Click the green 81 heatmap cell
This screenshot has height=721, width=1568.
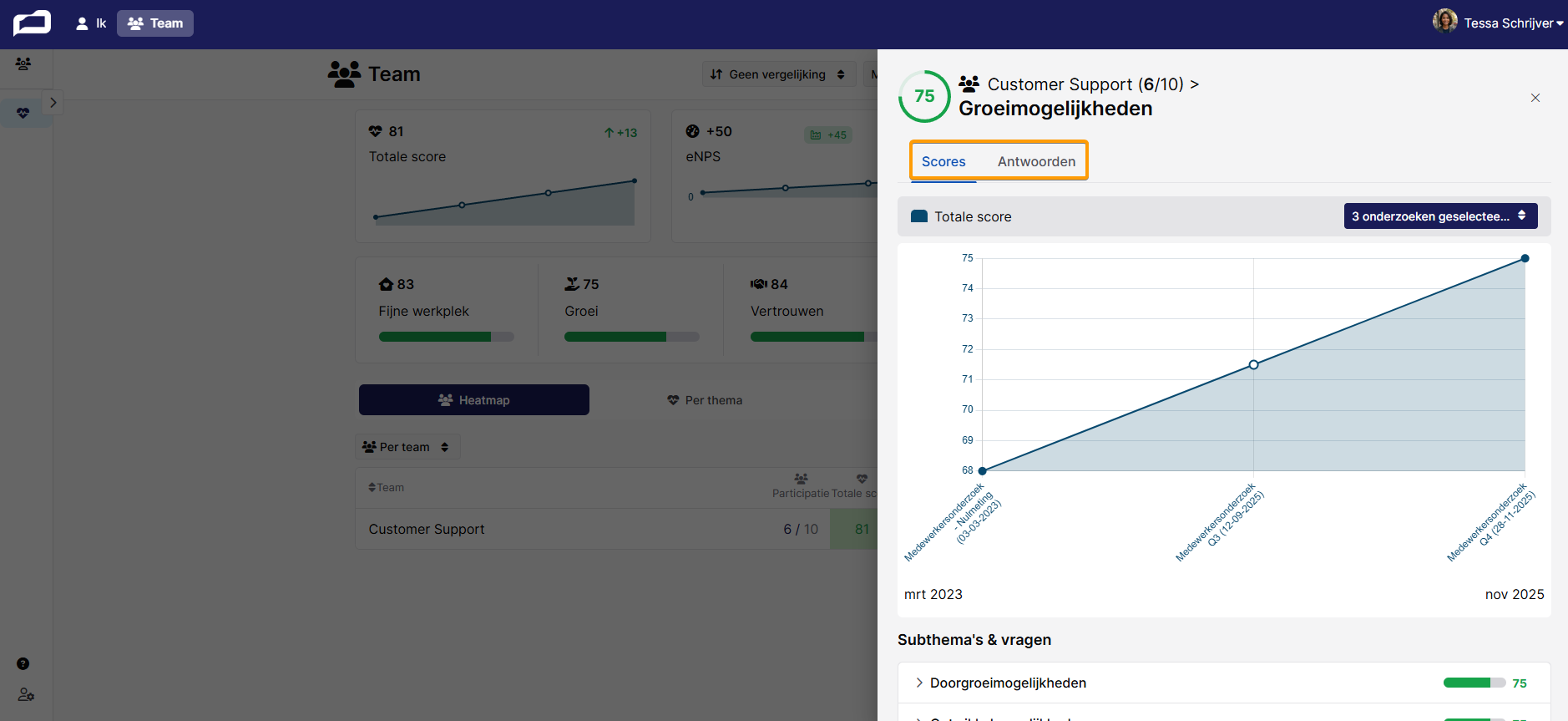pyautogui.click(x=854, y=529)
